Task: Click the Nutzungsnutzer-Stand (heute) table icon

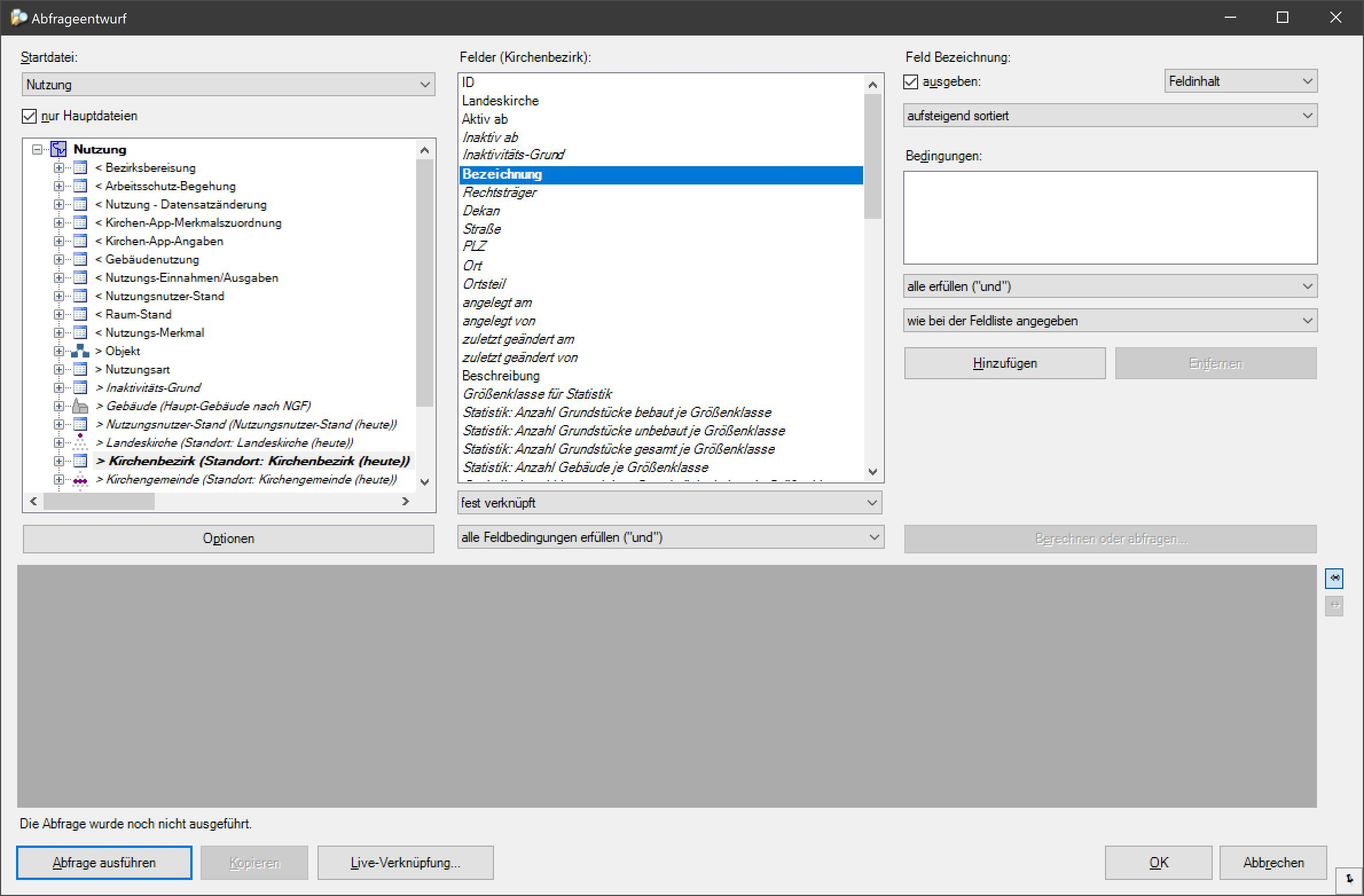Action: coord(80,425)
